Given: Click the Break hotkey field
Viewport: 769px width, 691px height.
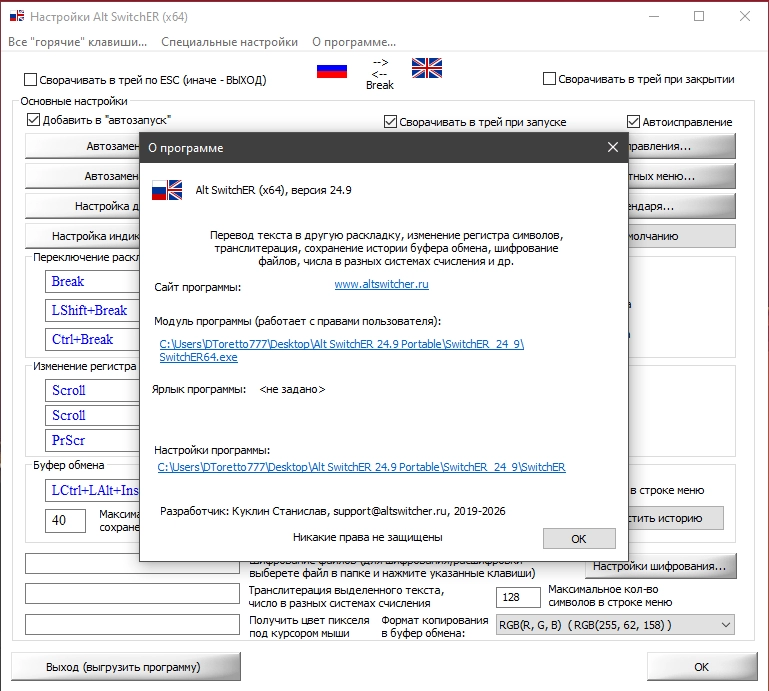Looking at the screenshot, I should click(92, 282).
